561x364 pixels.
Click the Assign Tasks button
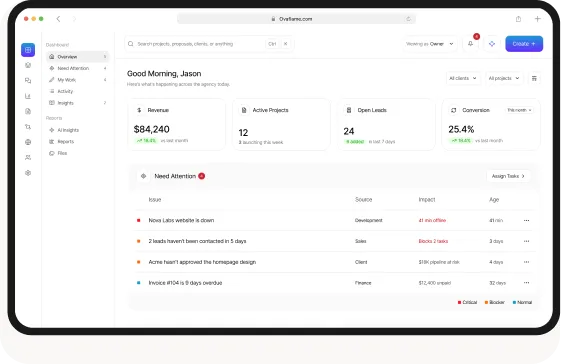pyautogui.click(x=508, y=176)
